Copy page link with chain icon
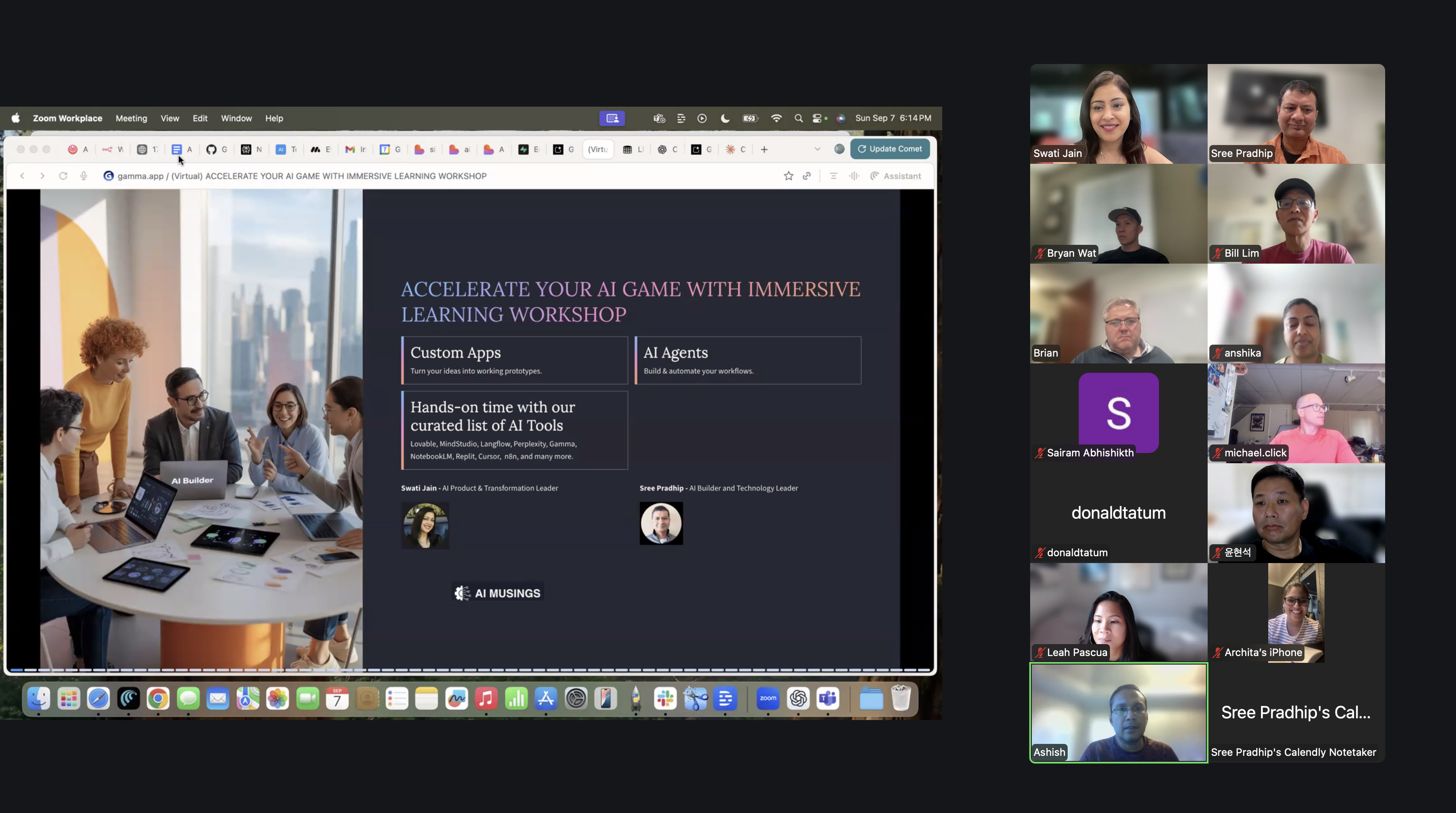This screenshot has height=813, width=1456. [x=807, y=176]
